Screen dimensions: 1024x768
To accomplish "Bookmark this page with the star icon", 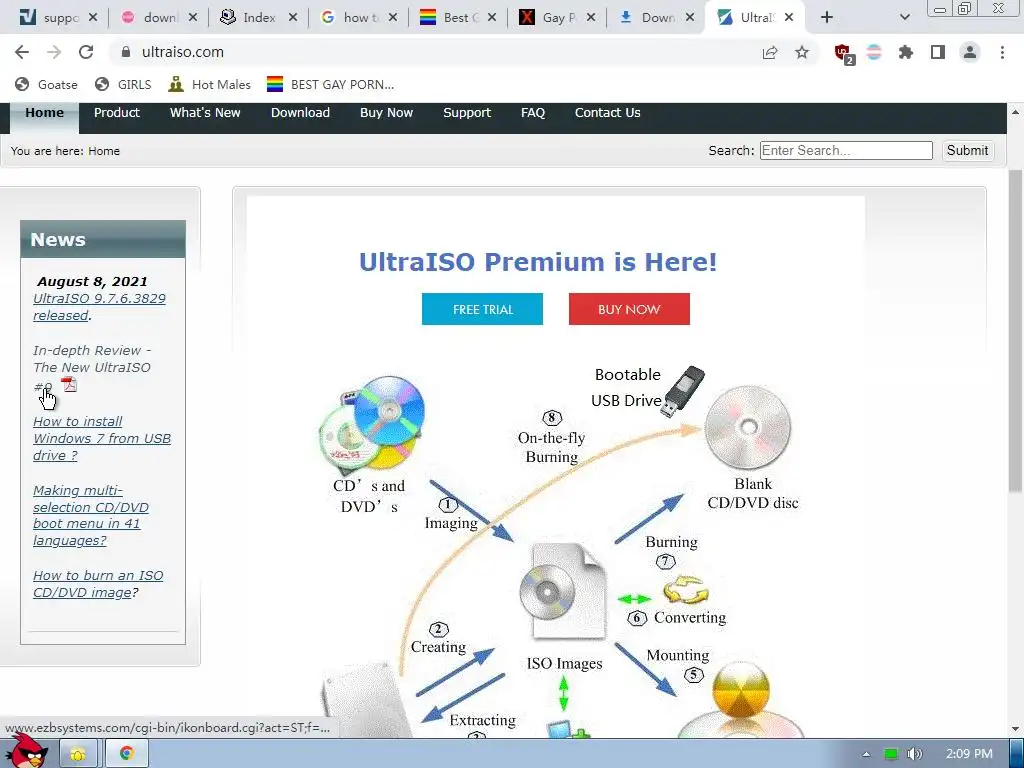I will click(x=802, y=52).
